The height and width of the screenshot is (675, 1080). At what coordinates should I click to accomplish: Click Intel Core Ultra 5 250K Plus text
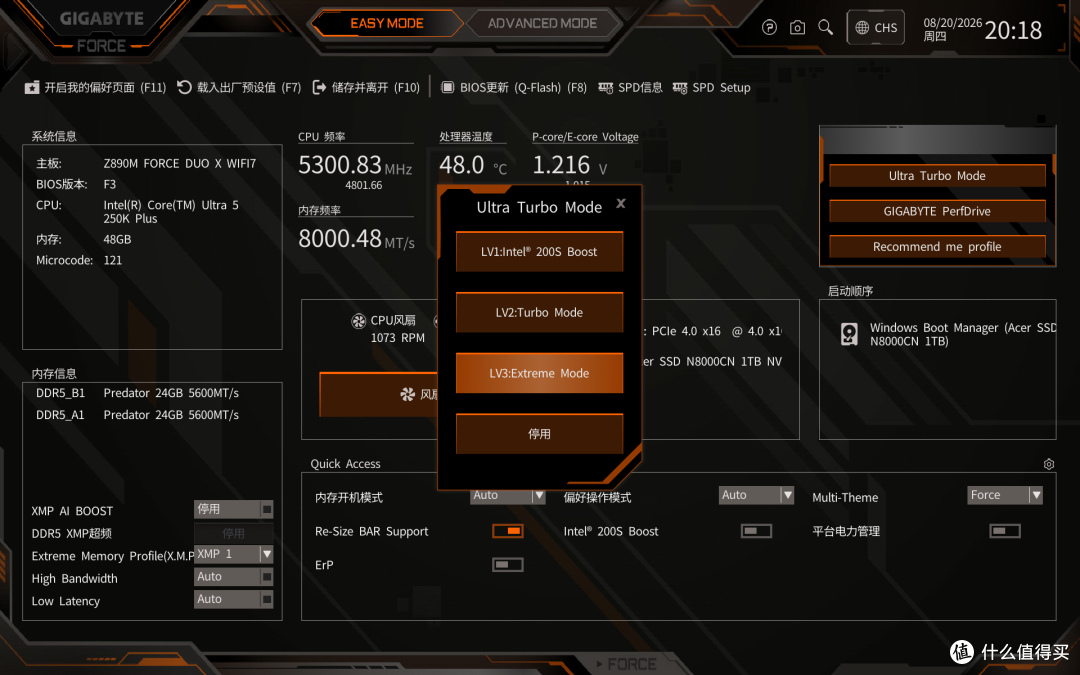click(x=171, y=211)
